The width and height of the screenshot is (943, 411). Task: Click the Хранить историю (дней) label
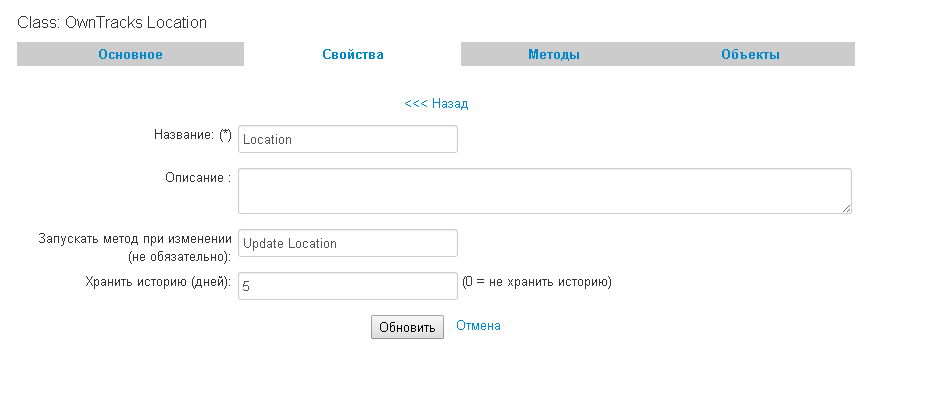click(x=159, y=282)
